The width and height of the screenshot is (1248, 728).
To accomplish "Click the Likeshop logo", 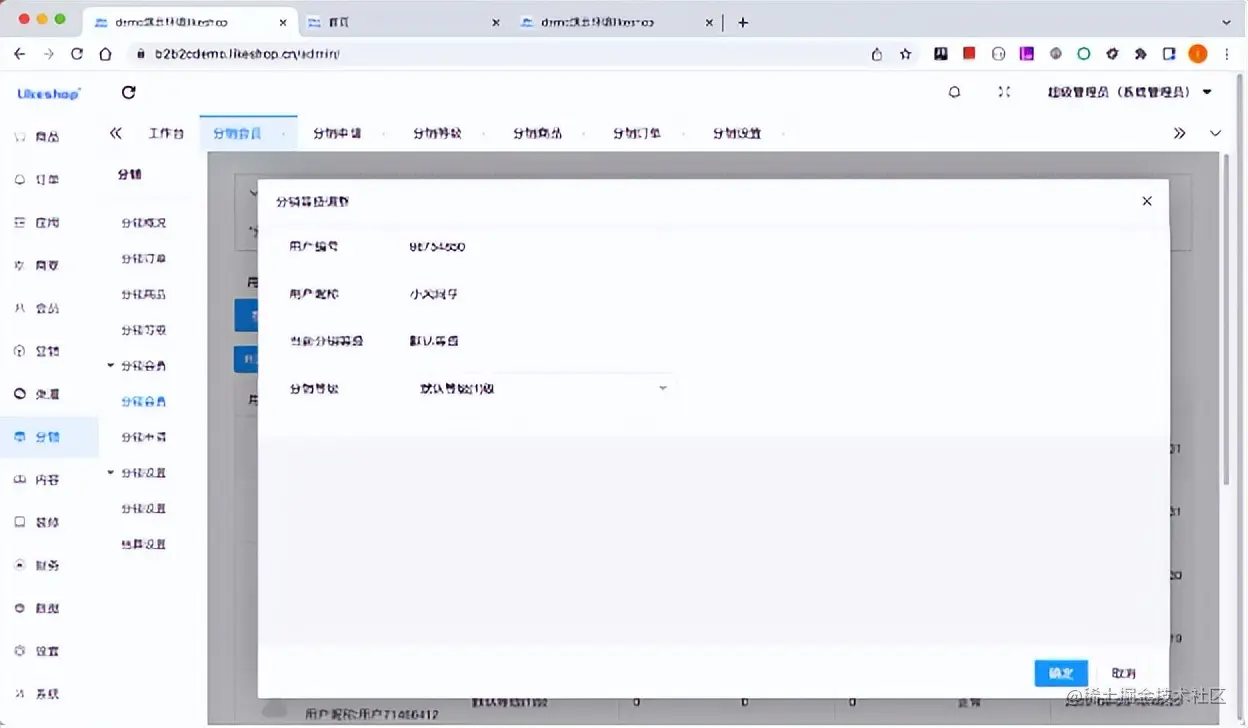I will (x=48, y=93).
